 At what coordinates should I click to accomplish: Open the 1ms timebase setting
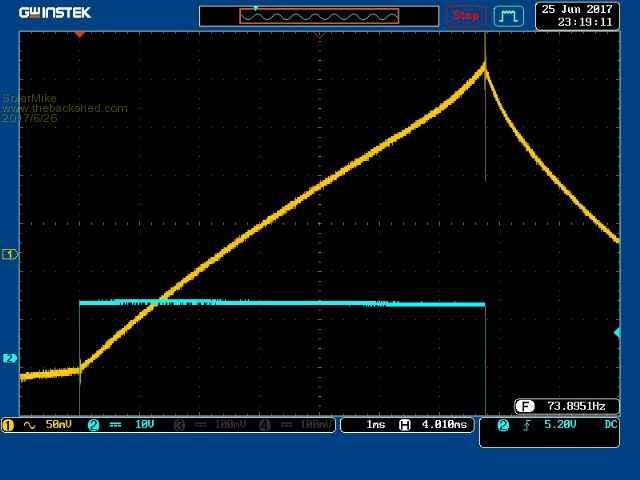376,425
